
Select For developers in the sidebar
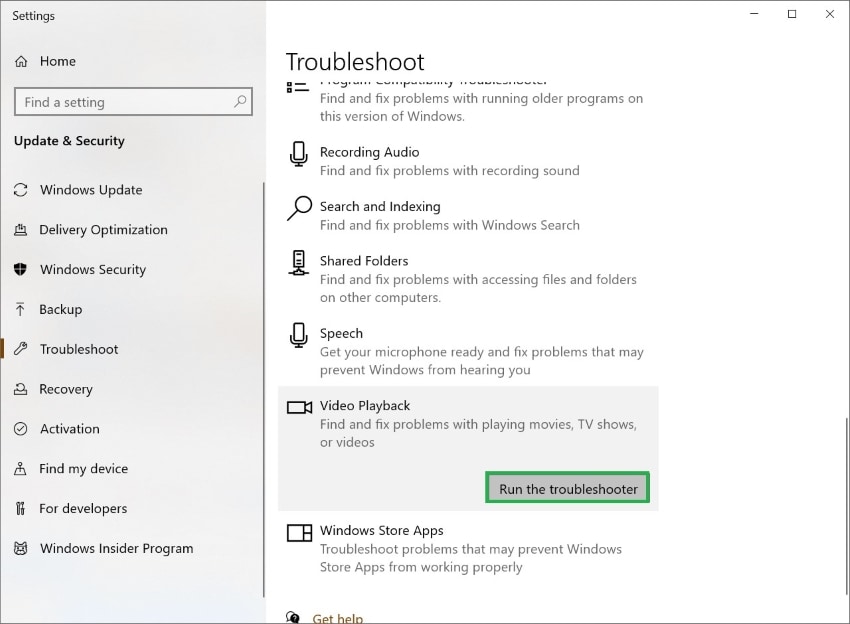pyautogui.click(x=83, y=509)
